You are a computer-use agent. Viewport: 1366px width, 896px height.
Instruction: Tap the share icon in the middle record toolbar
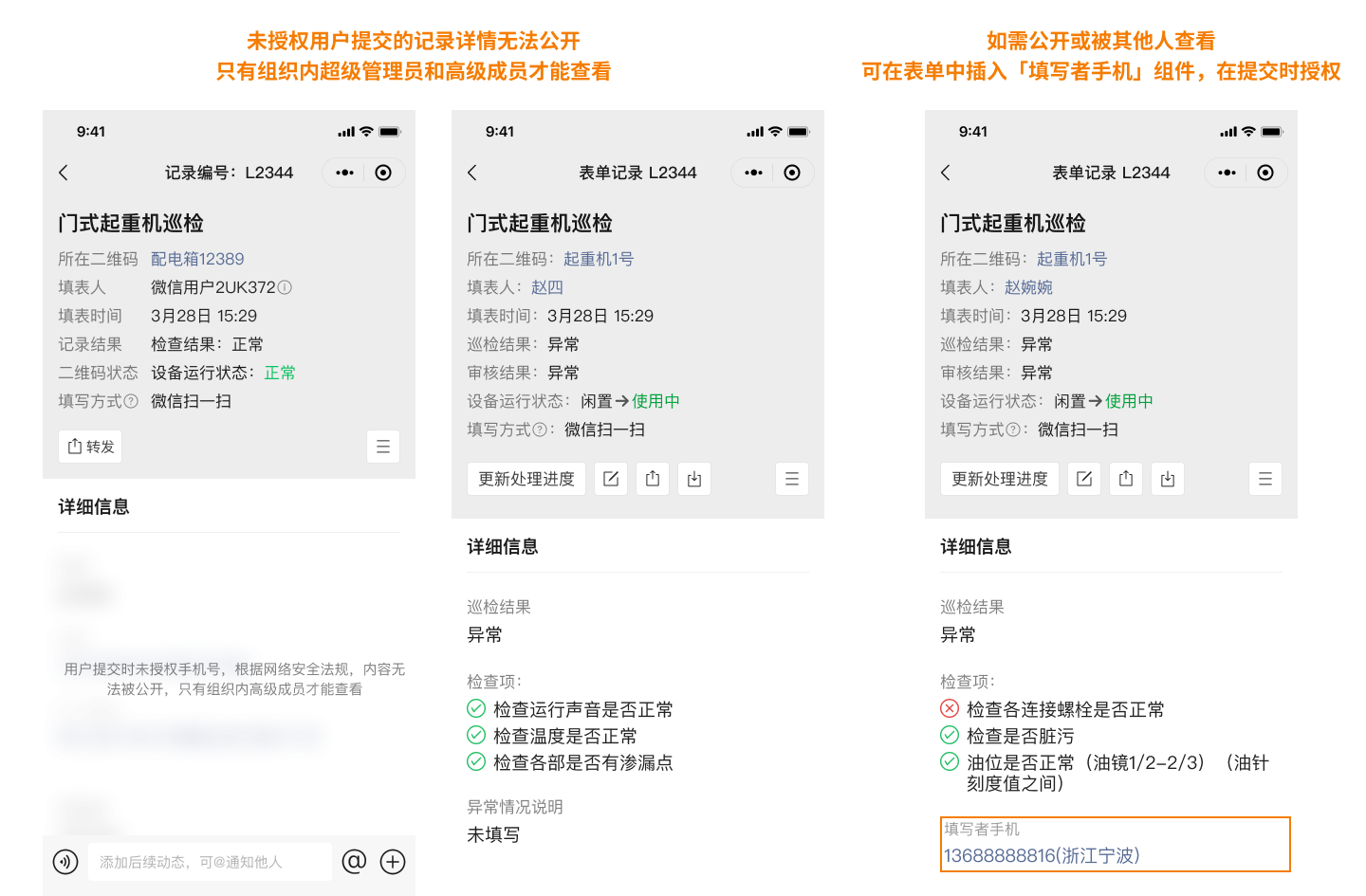pos(652,479)
